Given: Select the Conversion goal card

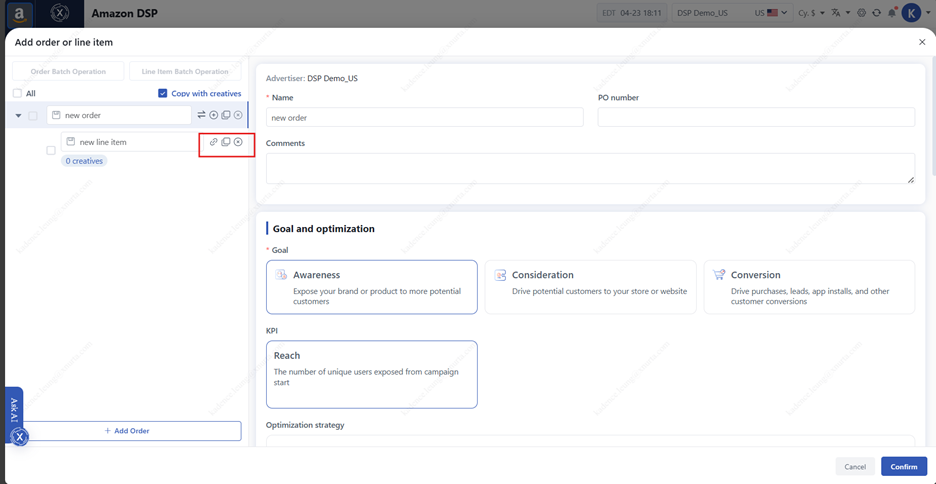Looking at the screenshot, I should 809,287.
